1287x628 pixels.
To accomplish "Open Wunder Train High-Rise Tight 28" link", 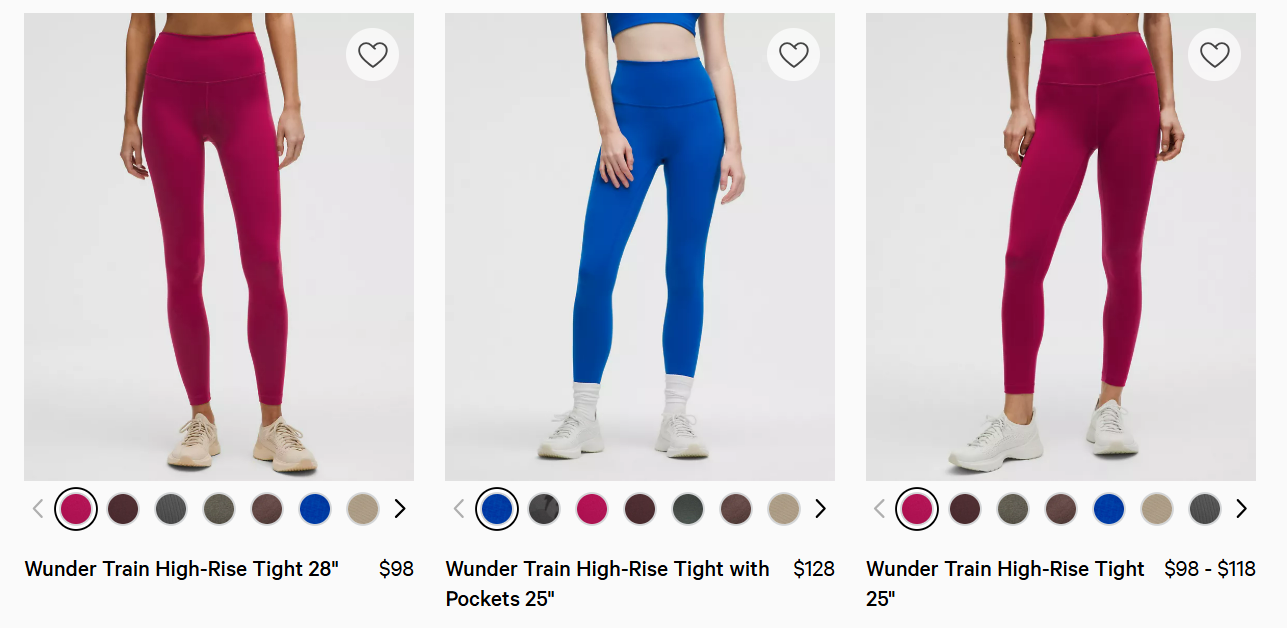I will (x=182, y=569).
